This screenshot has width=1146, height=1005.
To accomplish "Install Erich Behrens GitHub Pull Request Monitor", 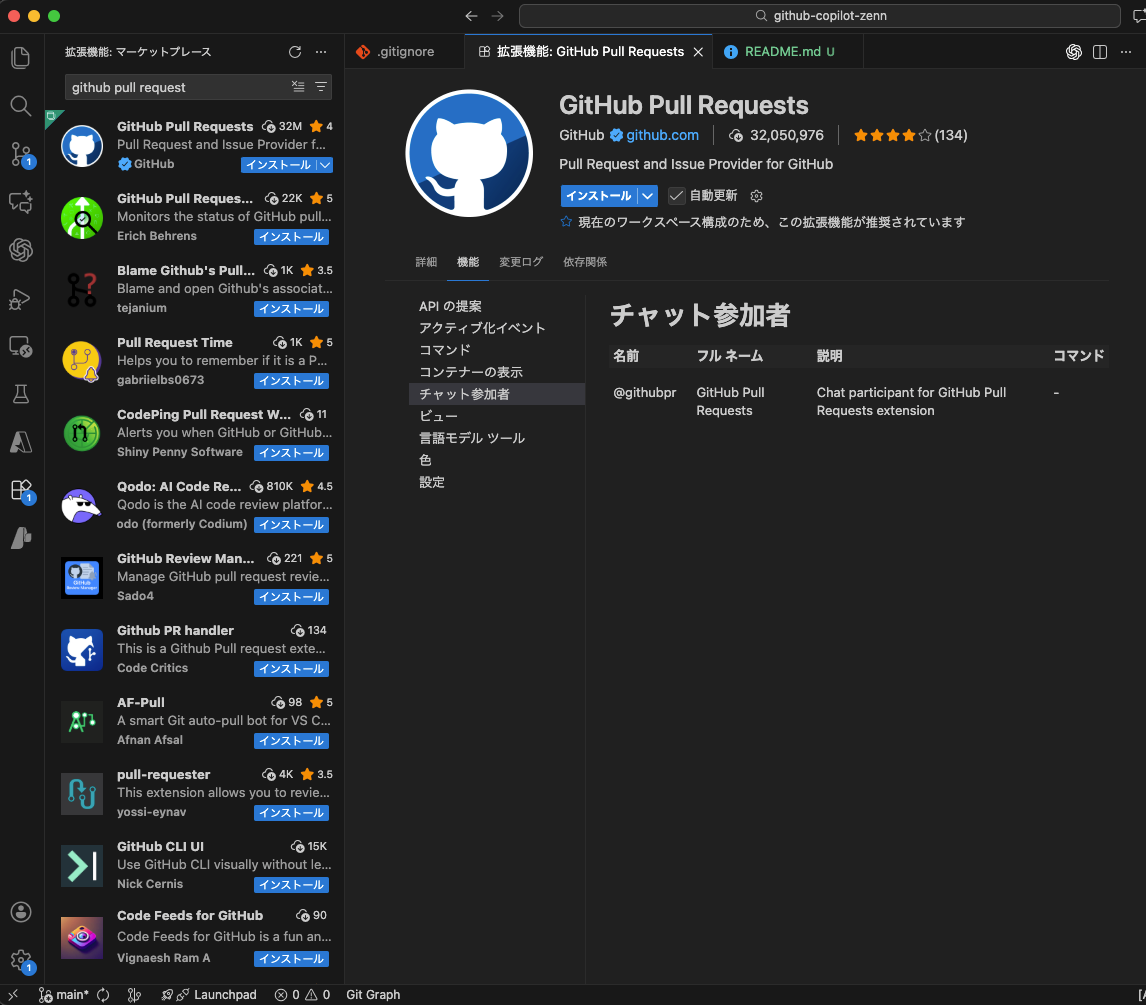I will [x=292, y=237].
